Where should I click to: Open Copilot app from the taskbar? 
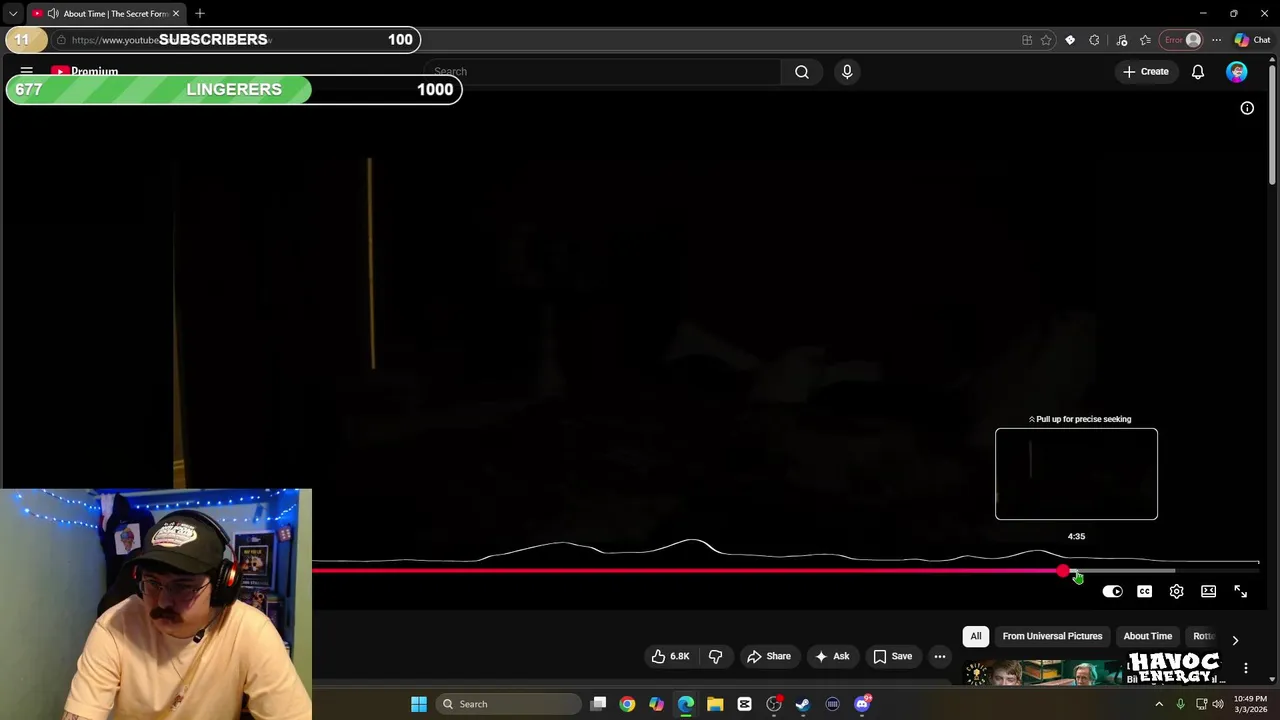point(656,704)
